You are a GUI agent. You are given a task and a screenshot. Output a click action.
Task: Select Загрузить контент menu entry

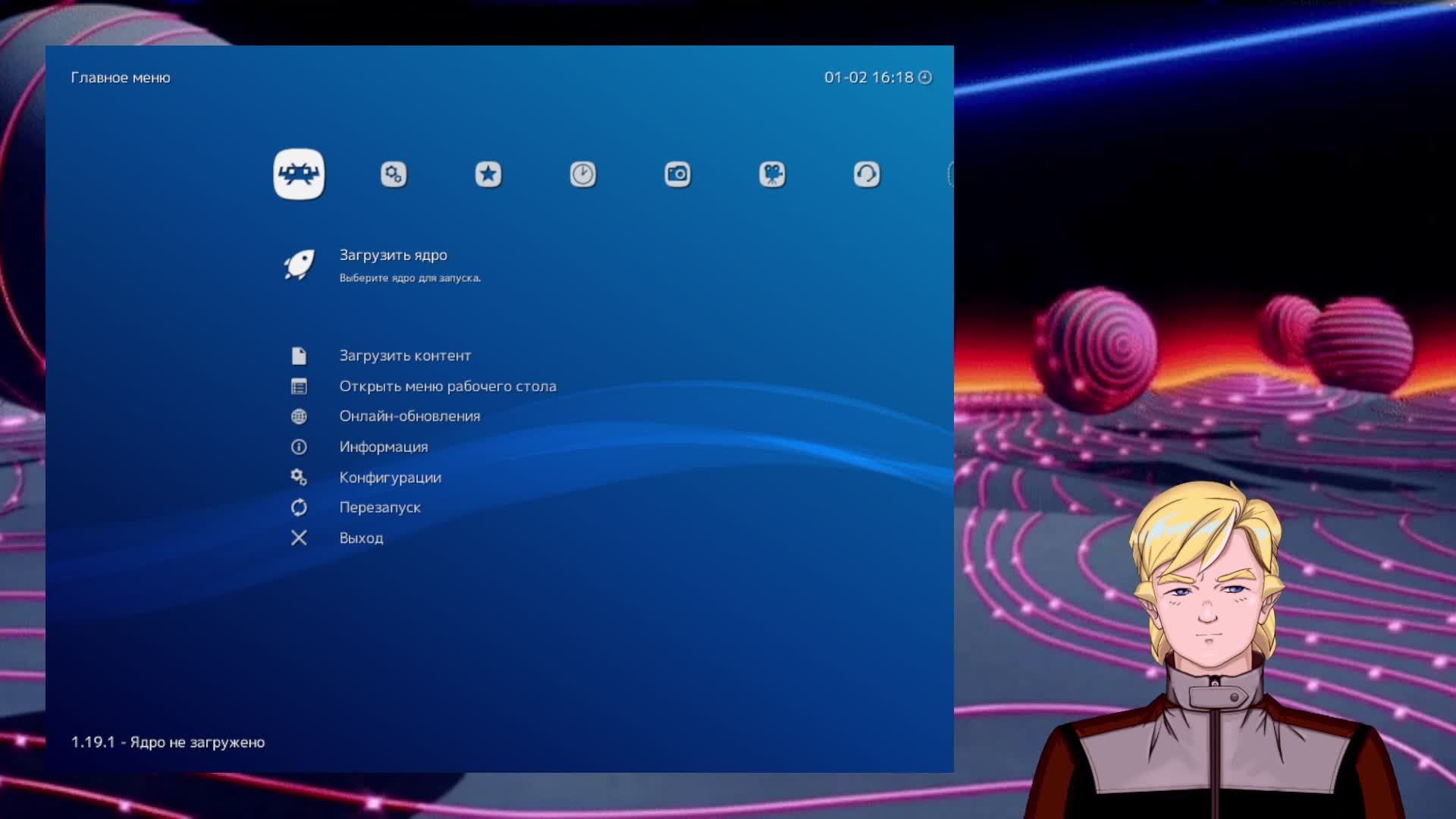pyautogui.click(x=405, y=356)
